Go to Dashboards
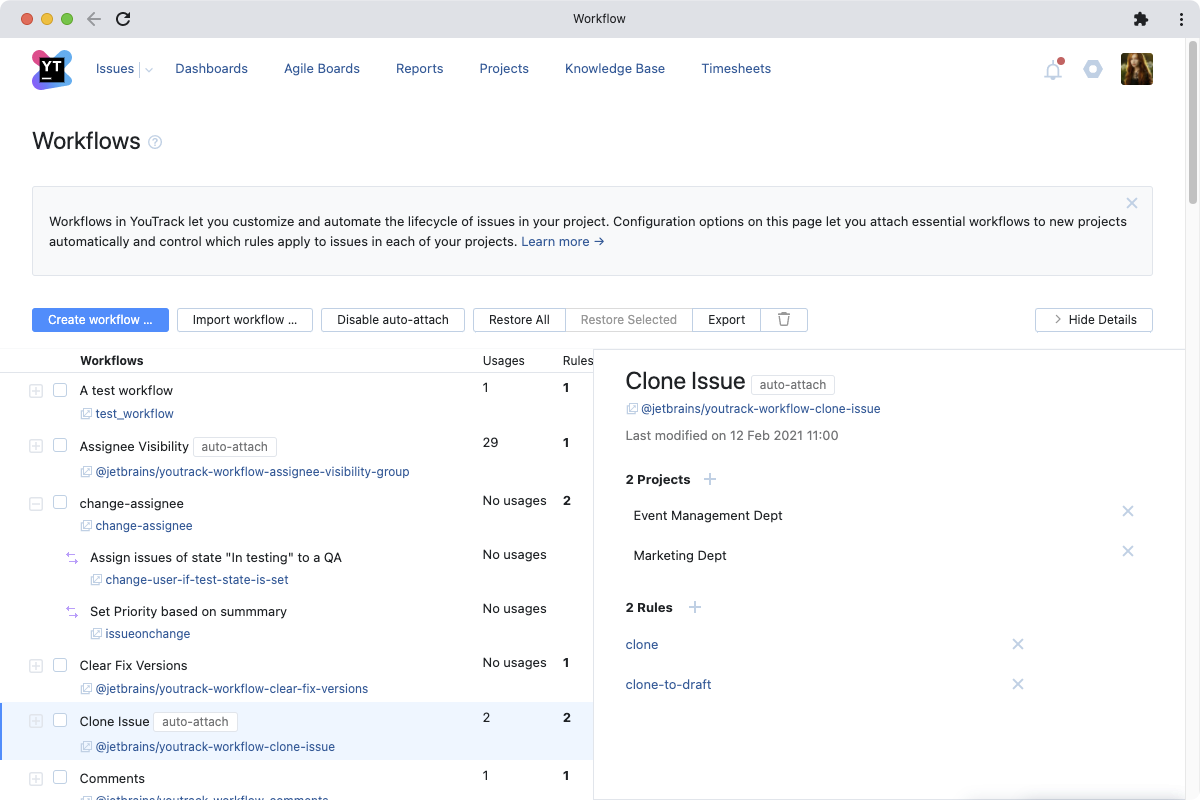 [211, 69]
